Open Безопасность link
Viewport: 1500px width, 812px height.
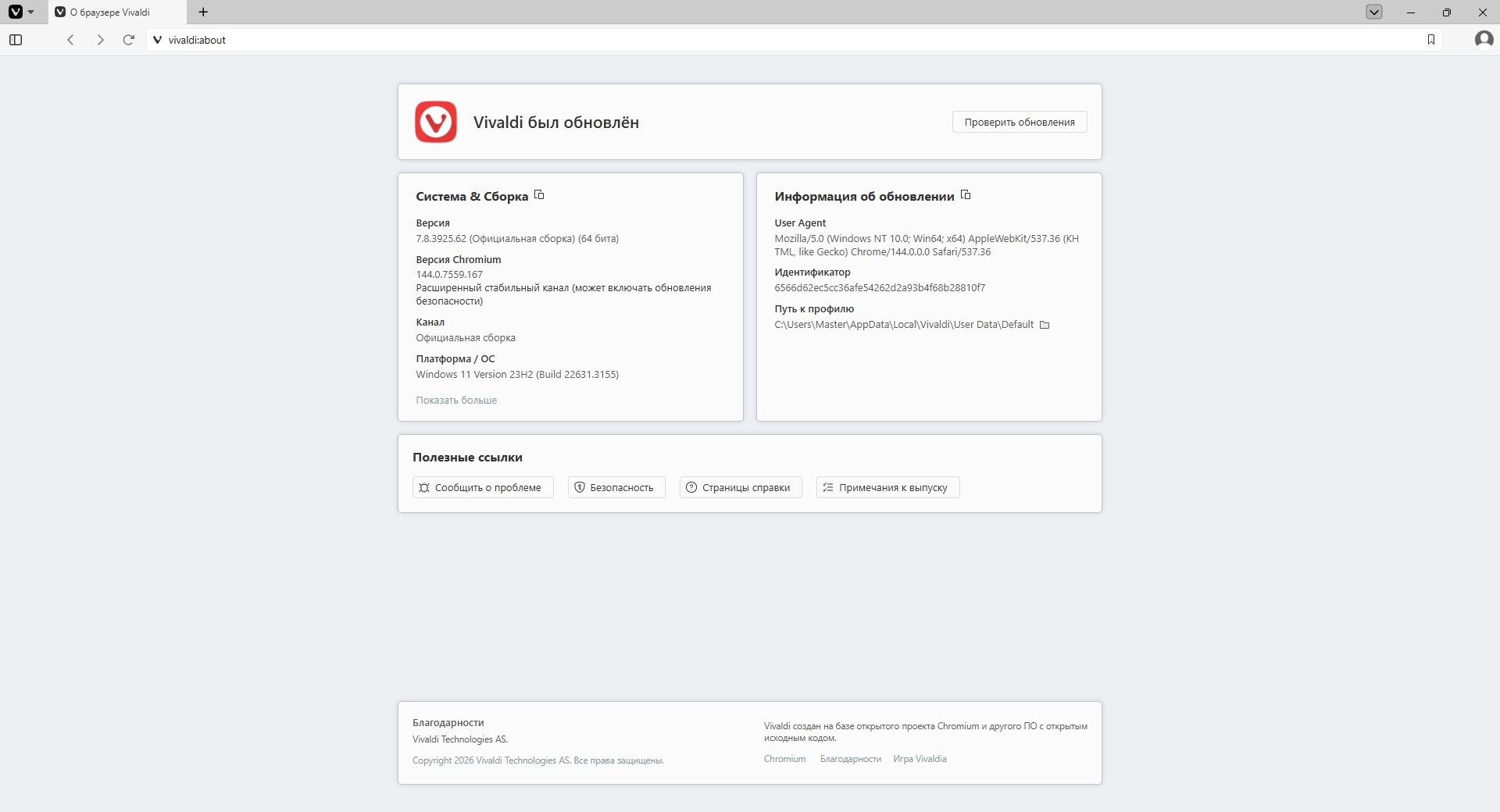(x=616, y=487)
